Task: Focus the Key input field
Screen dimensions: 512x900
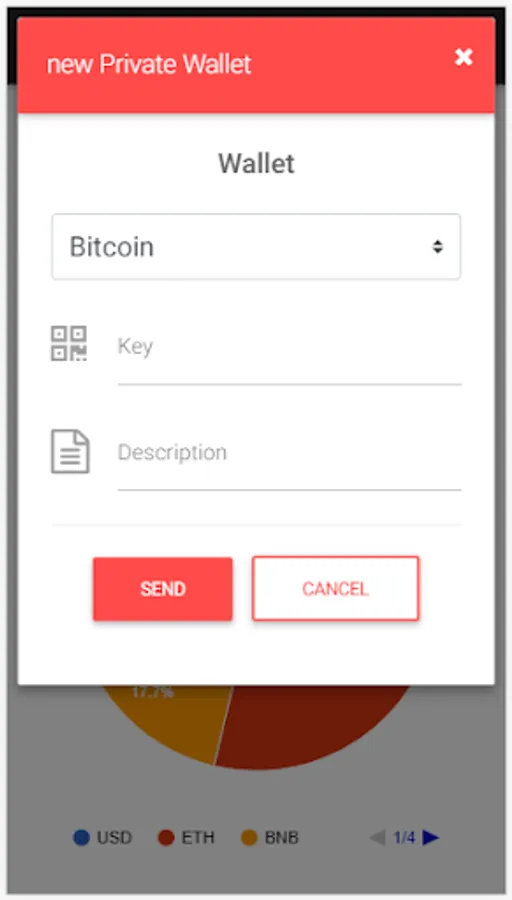Action: pos(289,347)
